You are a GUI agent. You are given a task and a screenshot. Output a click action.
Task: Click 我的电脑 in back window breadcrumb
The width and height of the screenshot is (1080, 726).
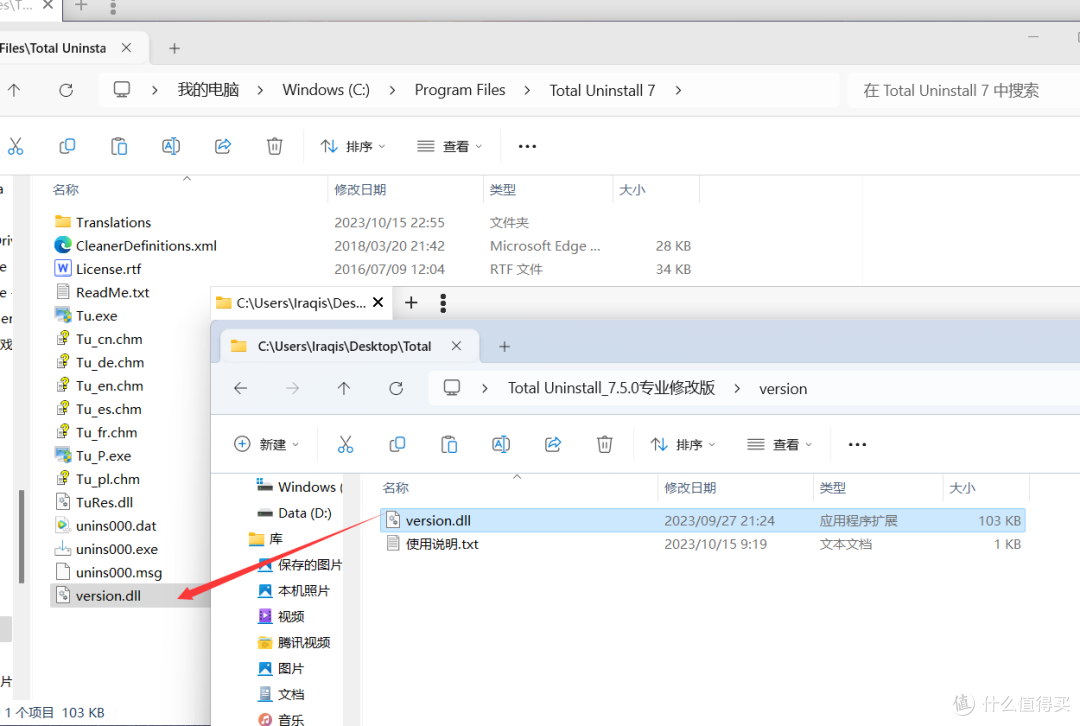point(208,90)
